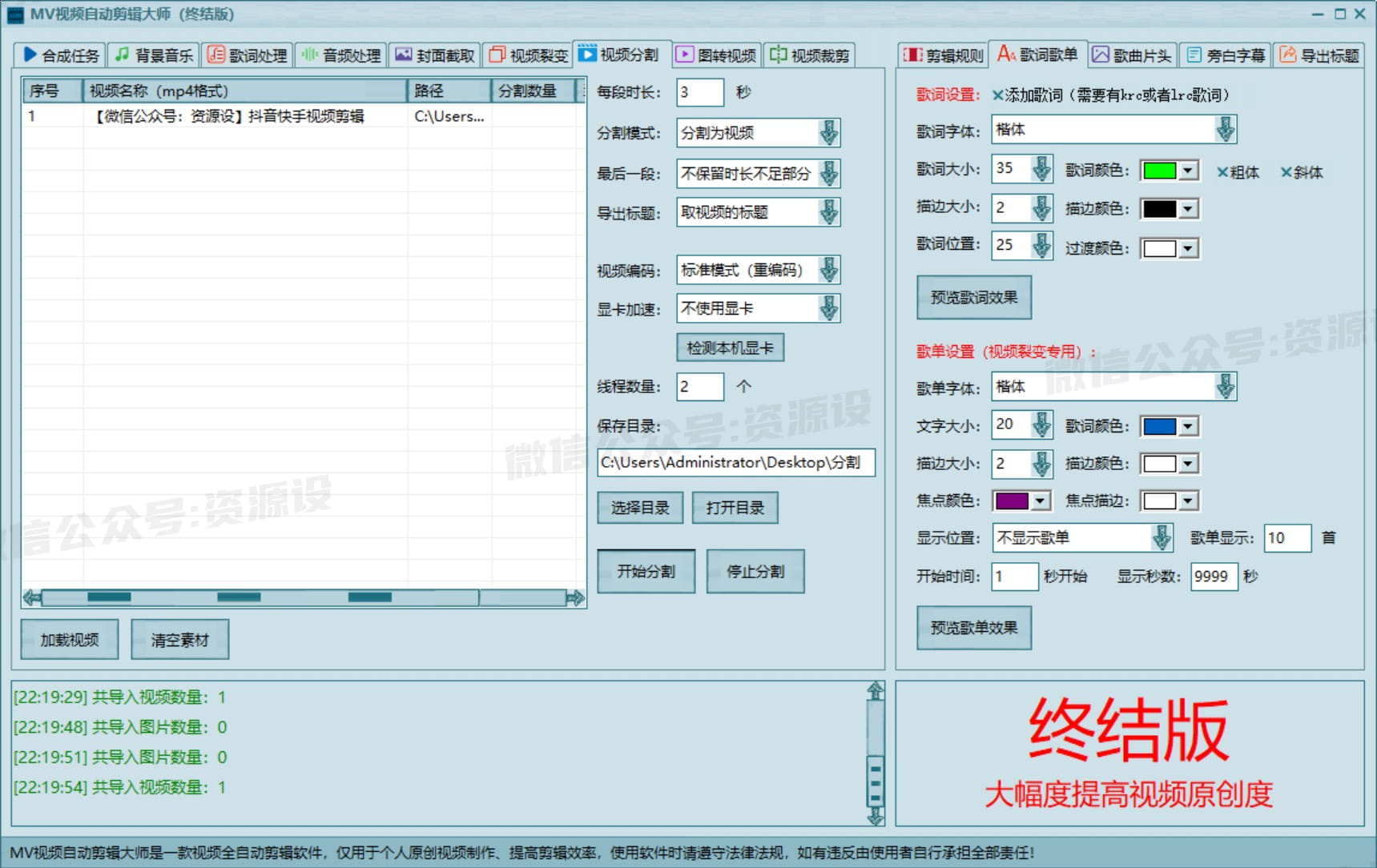Viewport: 1377px width, 868px height.
Task: Click the 合成任务 play icon tab
Action: tap(61, 55)
